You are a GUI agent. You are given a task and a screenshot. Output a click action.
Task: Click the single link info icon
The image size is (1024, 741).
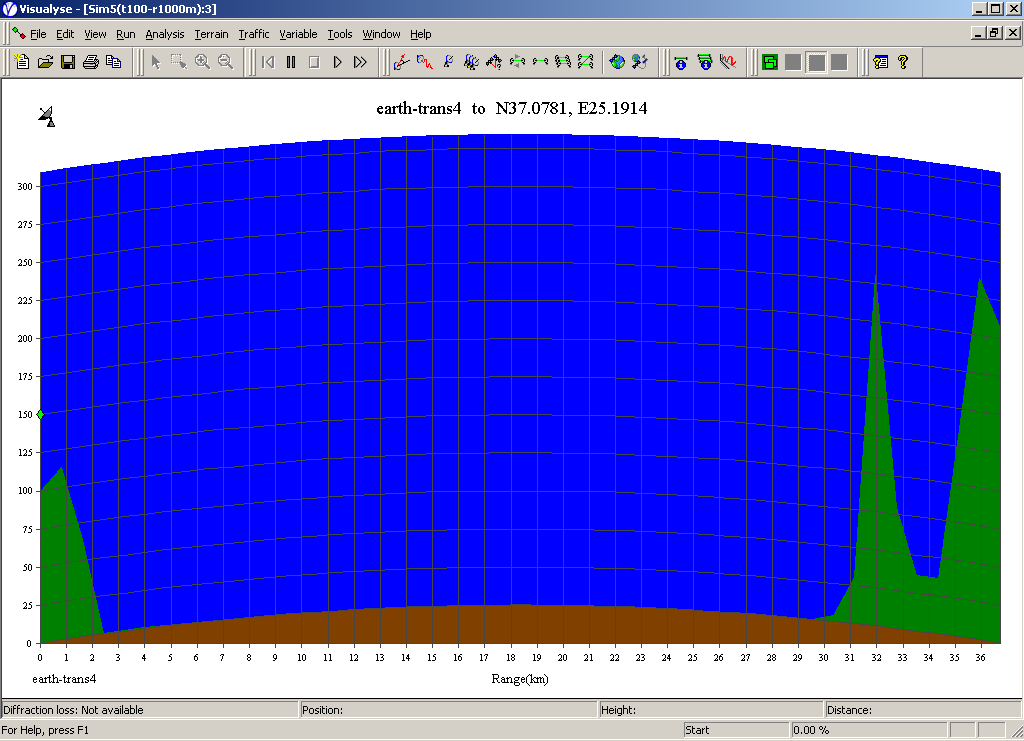(x=681, y=62)
